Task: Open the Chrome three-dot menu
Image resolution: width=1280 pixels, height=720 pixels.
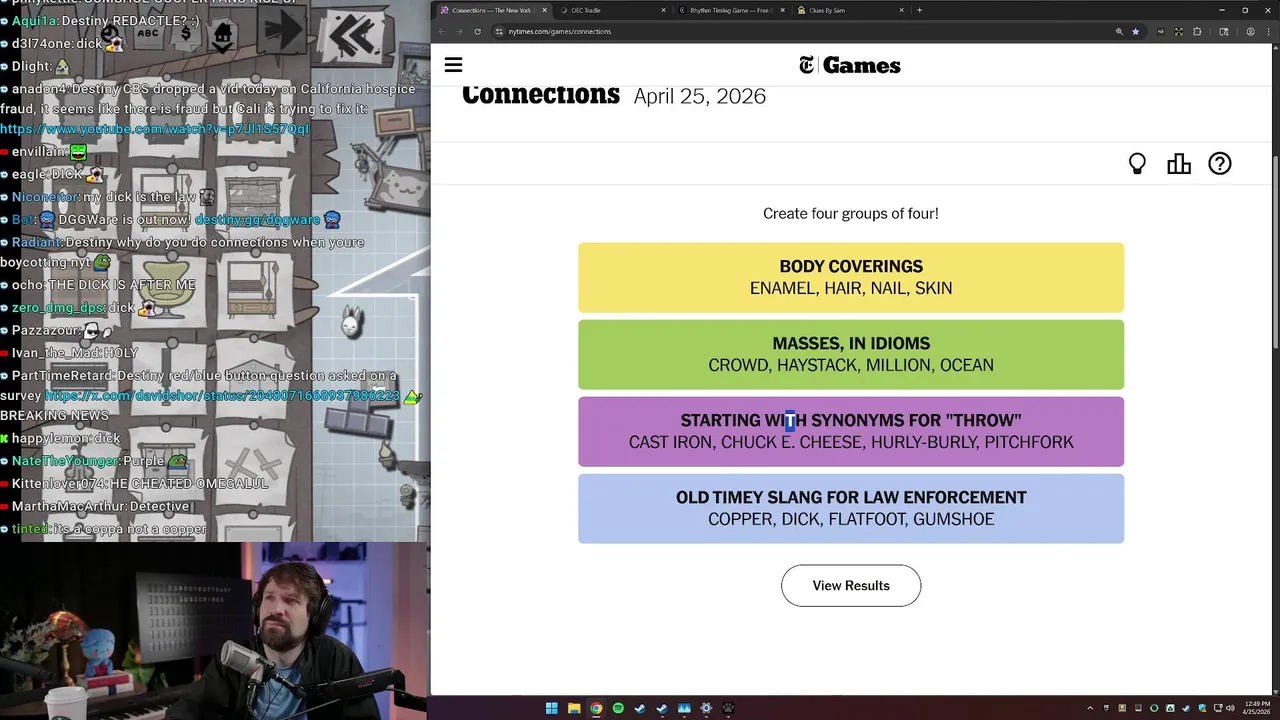Action: [x=1268, y=31]
